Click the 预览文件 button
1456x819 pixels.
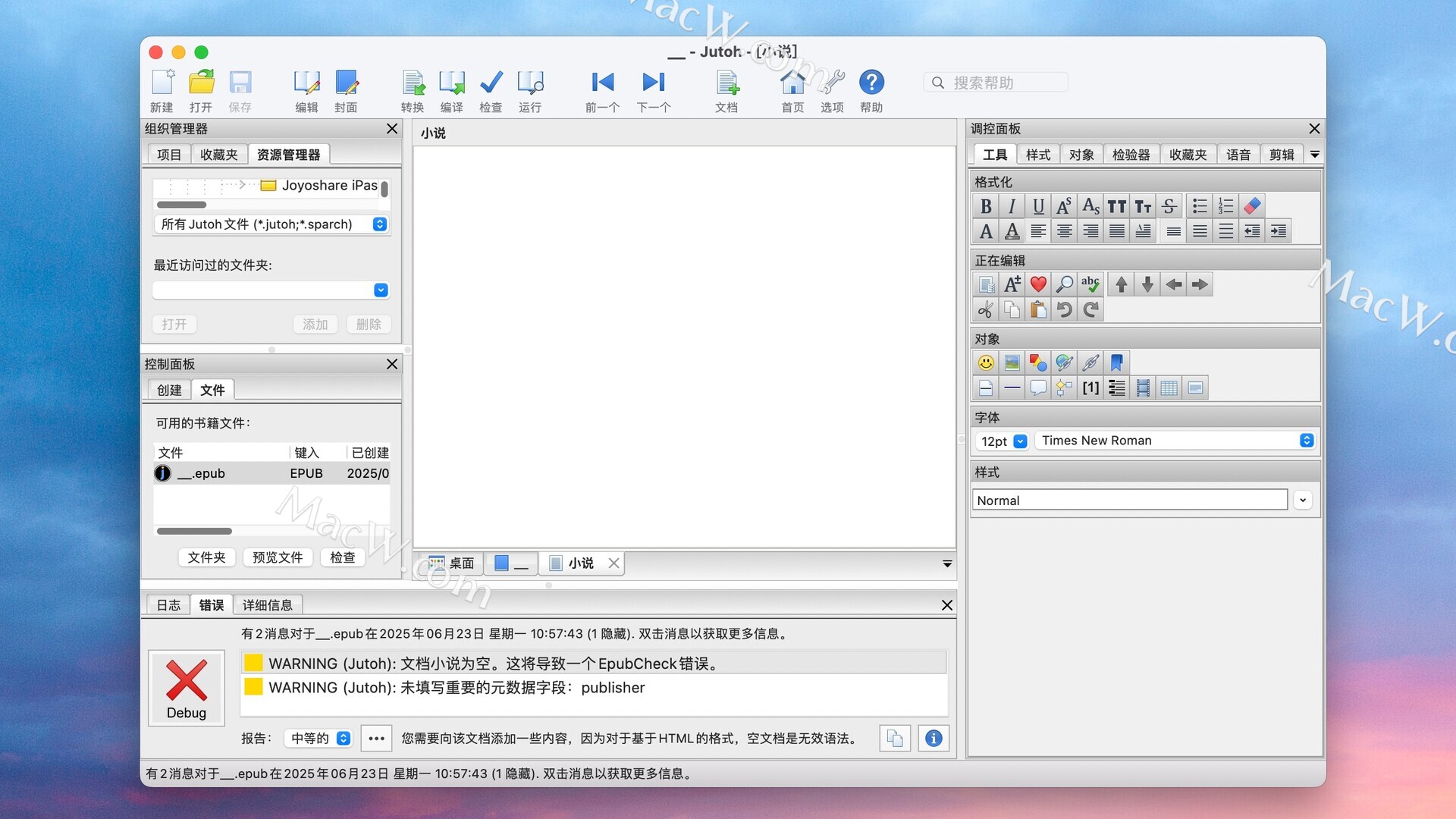click(x=278, y=557)
